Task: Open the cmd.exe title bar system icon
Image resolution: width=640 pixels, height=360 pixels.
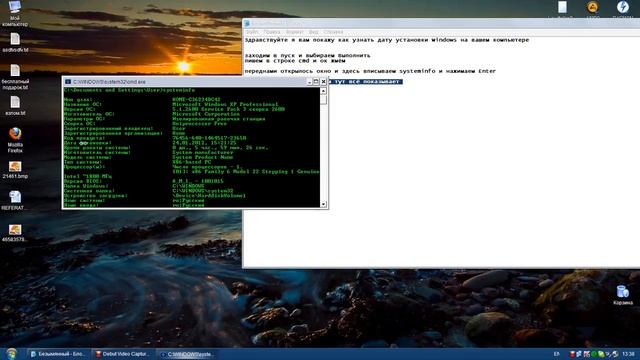Action: (x=68, y=82)
